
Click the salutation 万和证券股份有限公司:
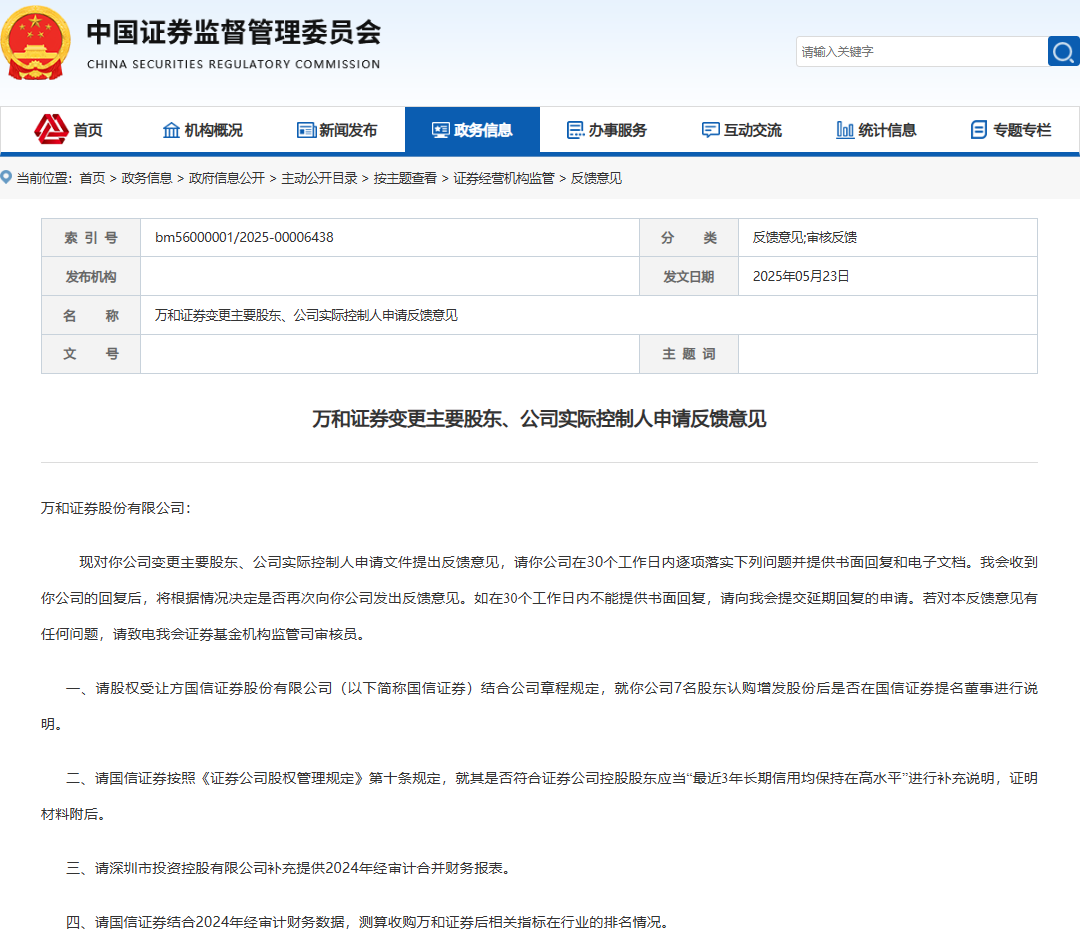(x=116, y=508)
